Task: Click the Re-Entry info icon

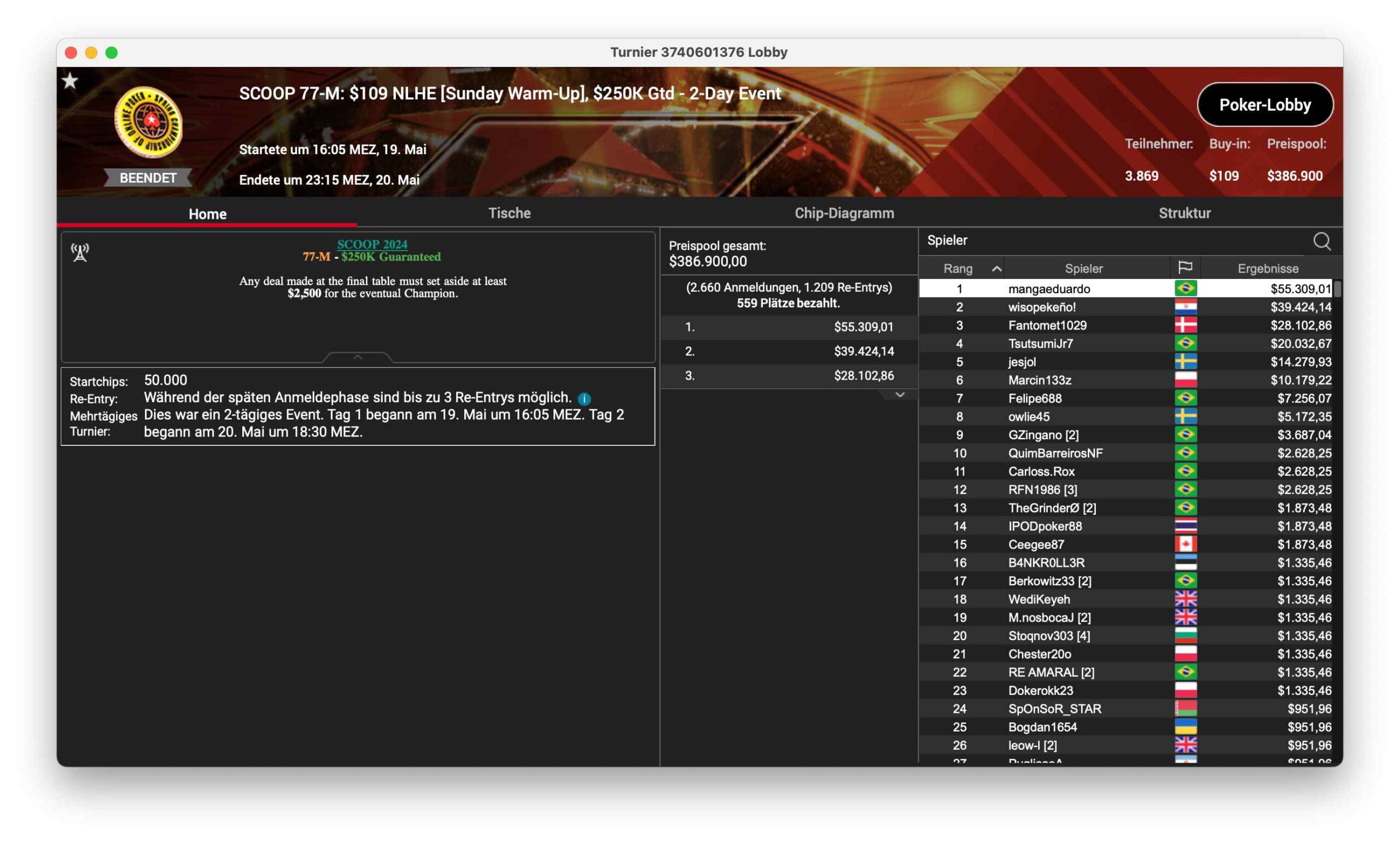Action: [584, 398]
